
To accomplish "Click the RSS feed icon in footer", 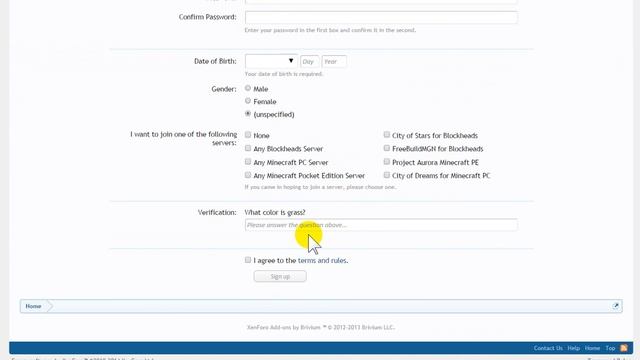I will (624, 348).
